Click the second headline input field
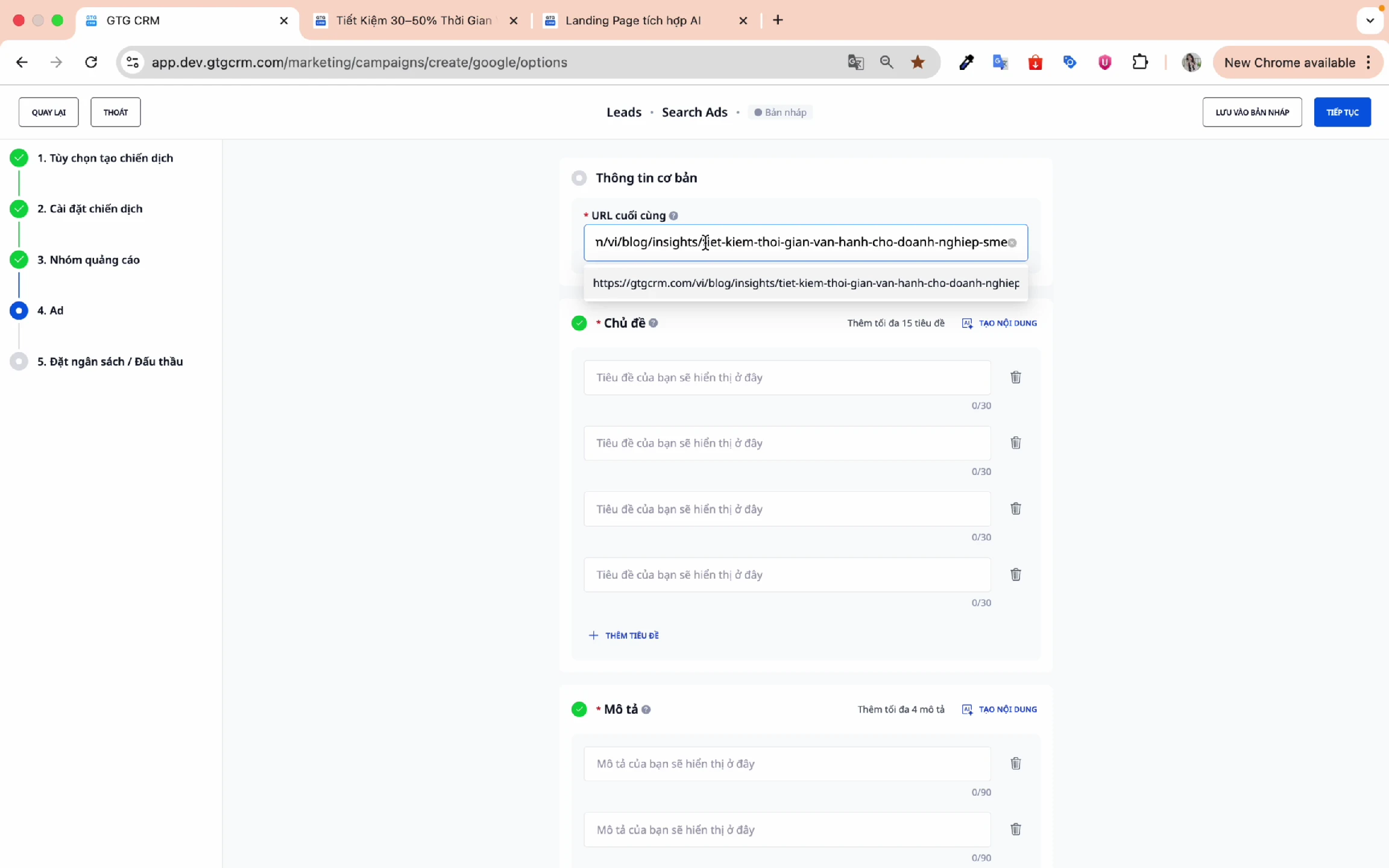 (787, 443)
